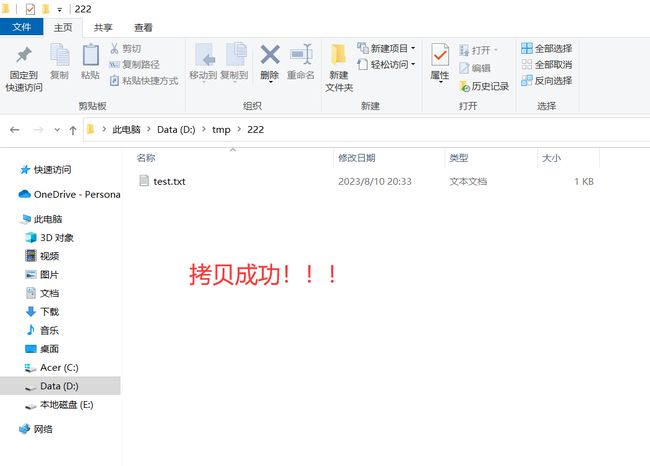Expand chevron after Data (D:) in path
The width and height of the screenshot is (650, 466).
[204, 129]
